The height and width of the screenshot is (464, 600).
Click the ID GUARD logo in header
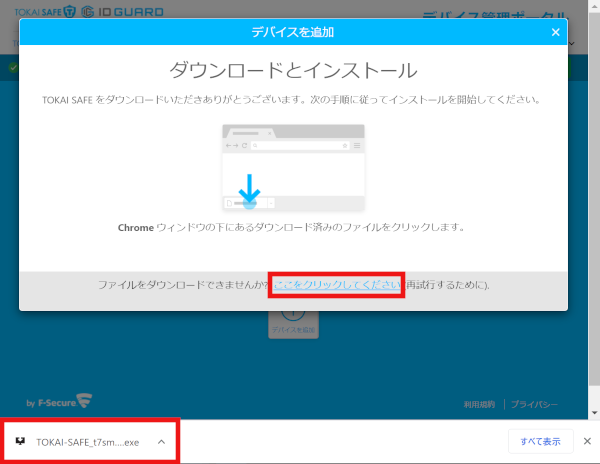pos(122,12)
